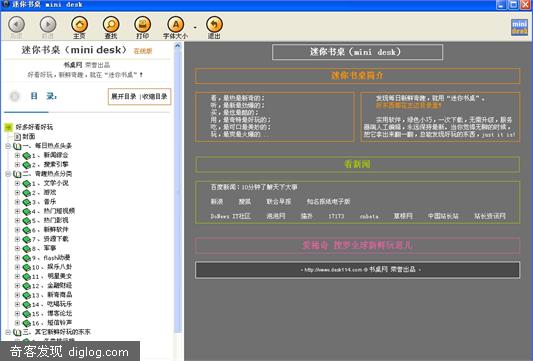Open the cnbeta link
Screen dimensions: 533x361
[x=369, y=216]
